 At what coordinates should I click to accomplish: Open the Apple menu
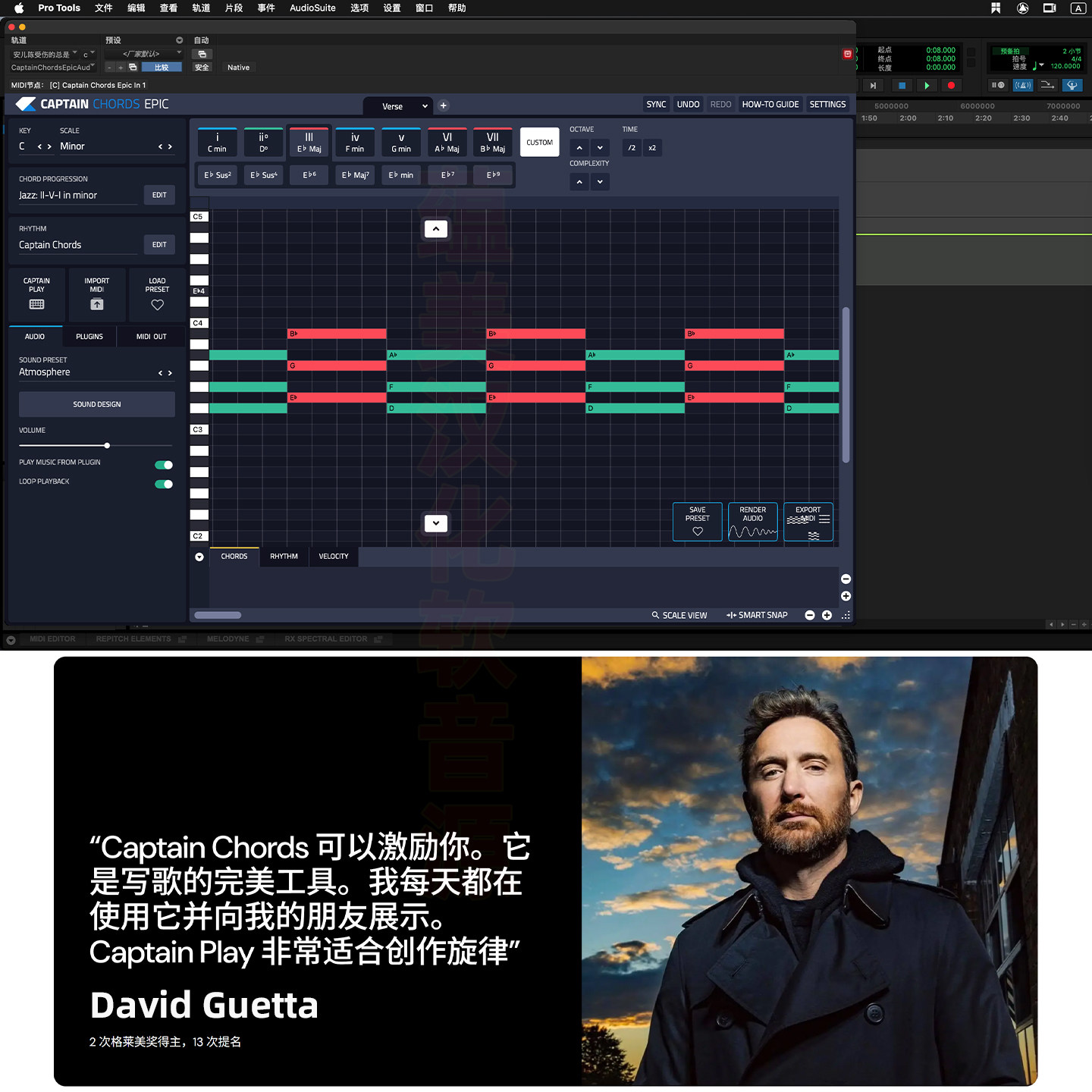click(19, 8)
